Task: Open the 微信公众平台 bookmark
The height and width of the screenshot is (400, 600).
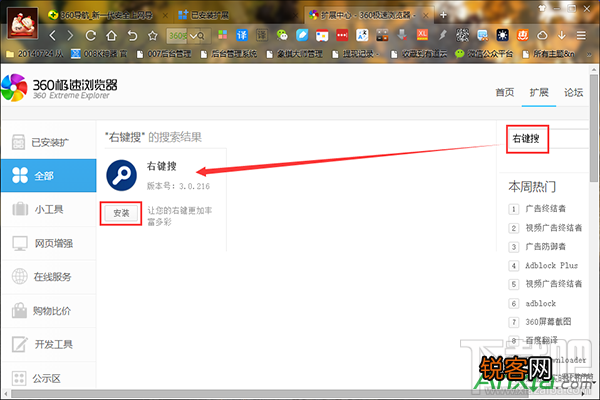Action: tap(484, 54)
